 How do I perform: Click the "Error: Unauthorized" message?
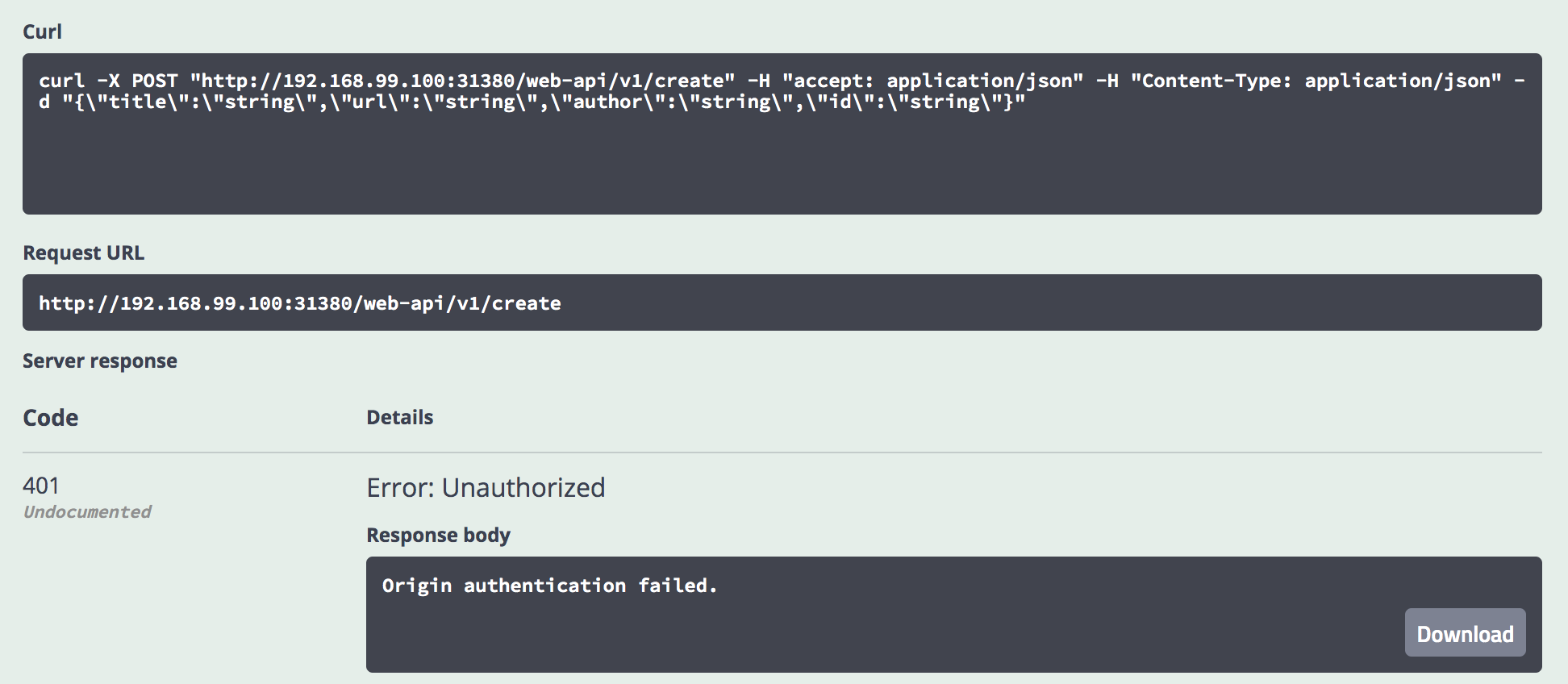[x=486, y=488]
